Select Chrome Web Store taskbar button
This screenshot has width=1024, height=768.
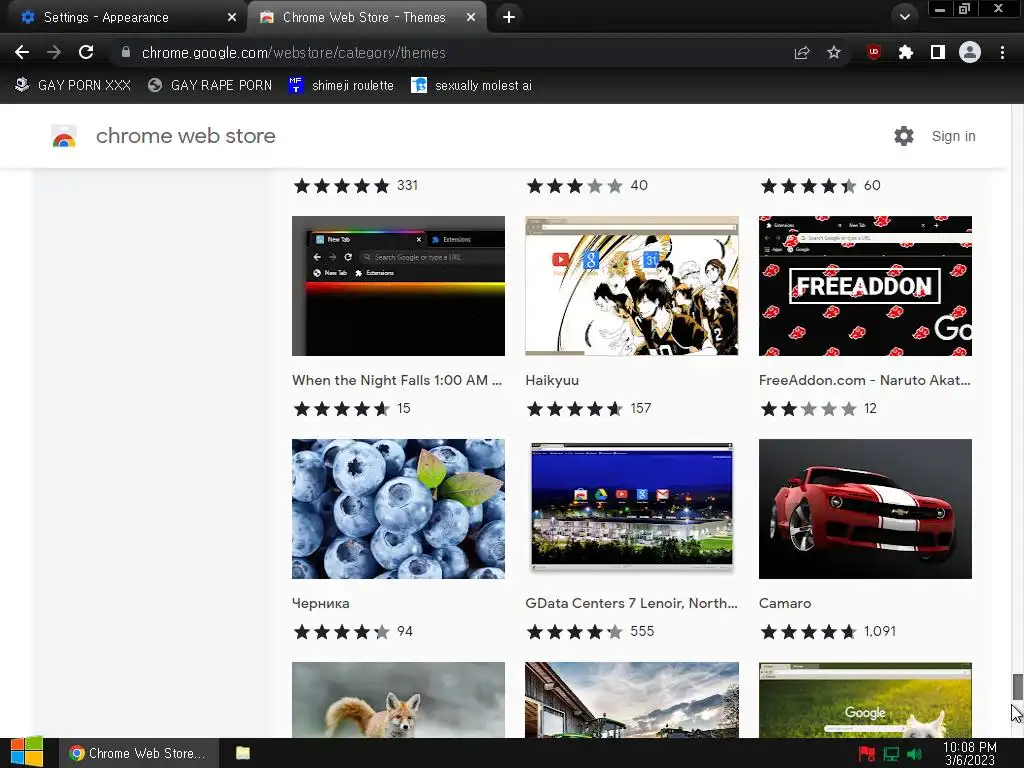click(138, 753)
